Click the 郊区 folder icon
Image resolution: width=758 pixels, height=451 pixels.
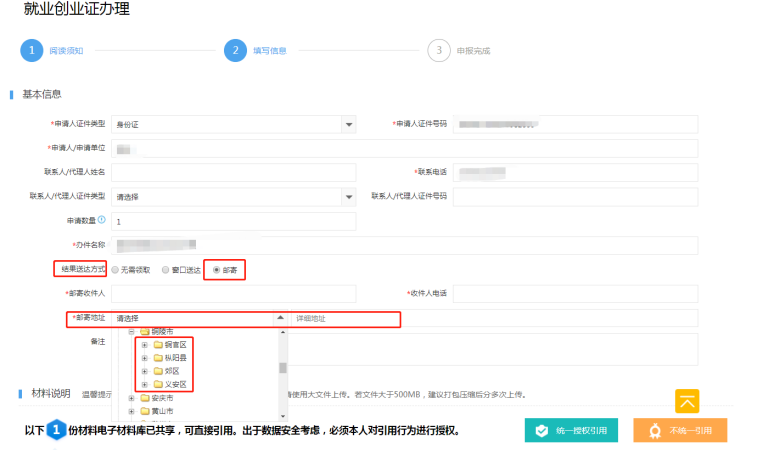click(x=158, y=371)
